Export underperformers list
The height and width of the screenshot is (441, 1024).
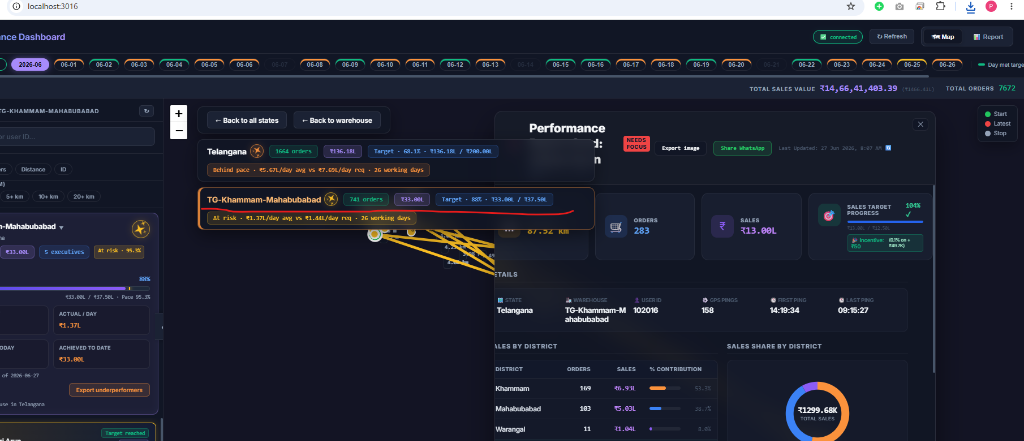tap(110, 390)
